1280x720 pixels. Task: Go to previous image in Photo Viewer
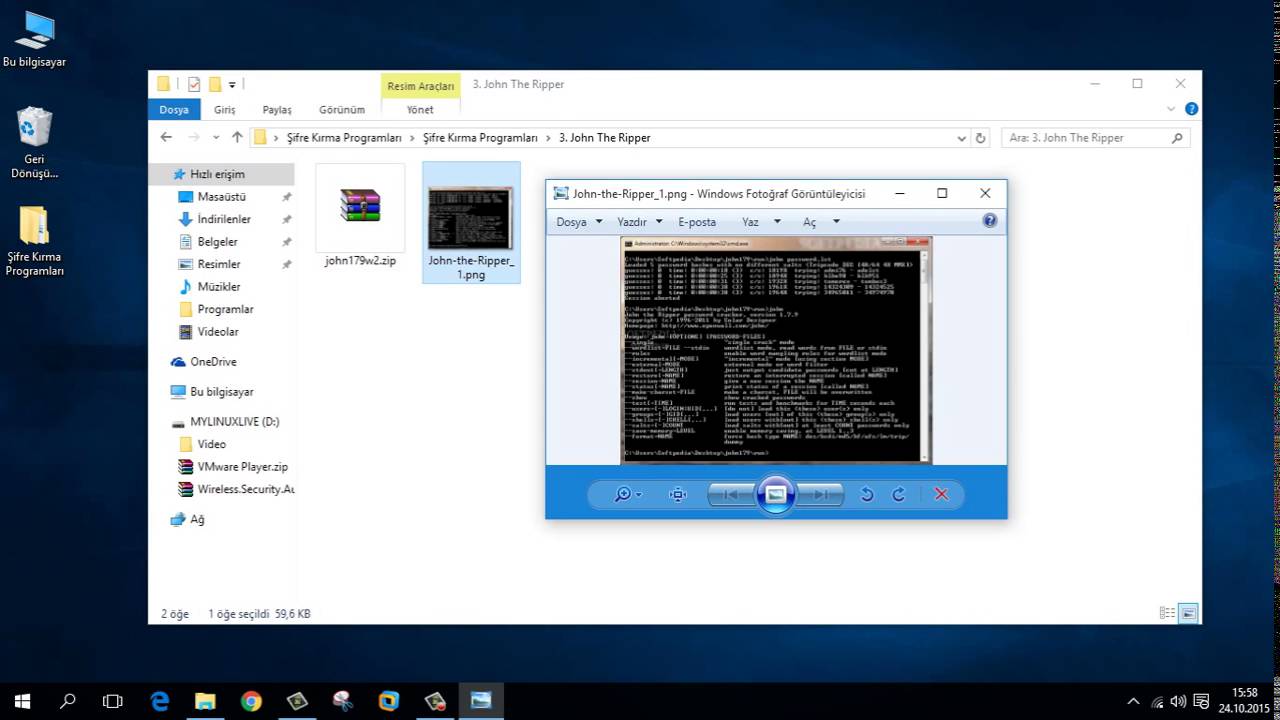732,494
